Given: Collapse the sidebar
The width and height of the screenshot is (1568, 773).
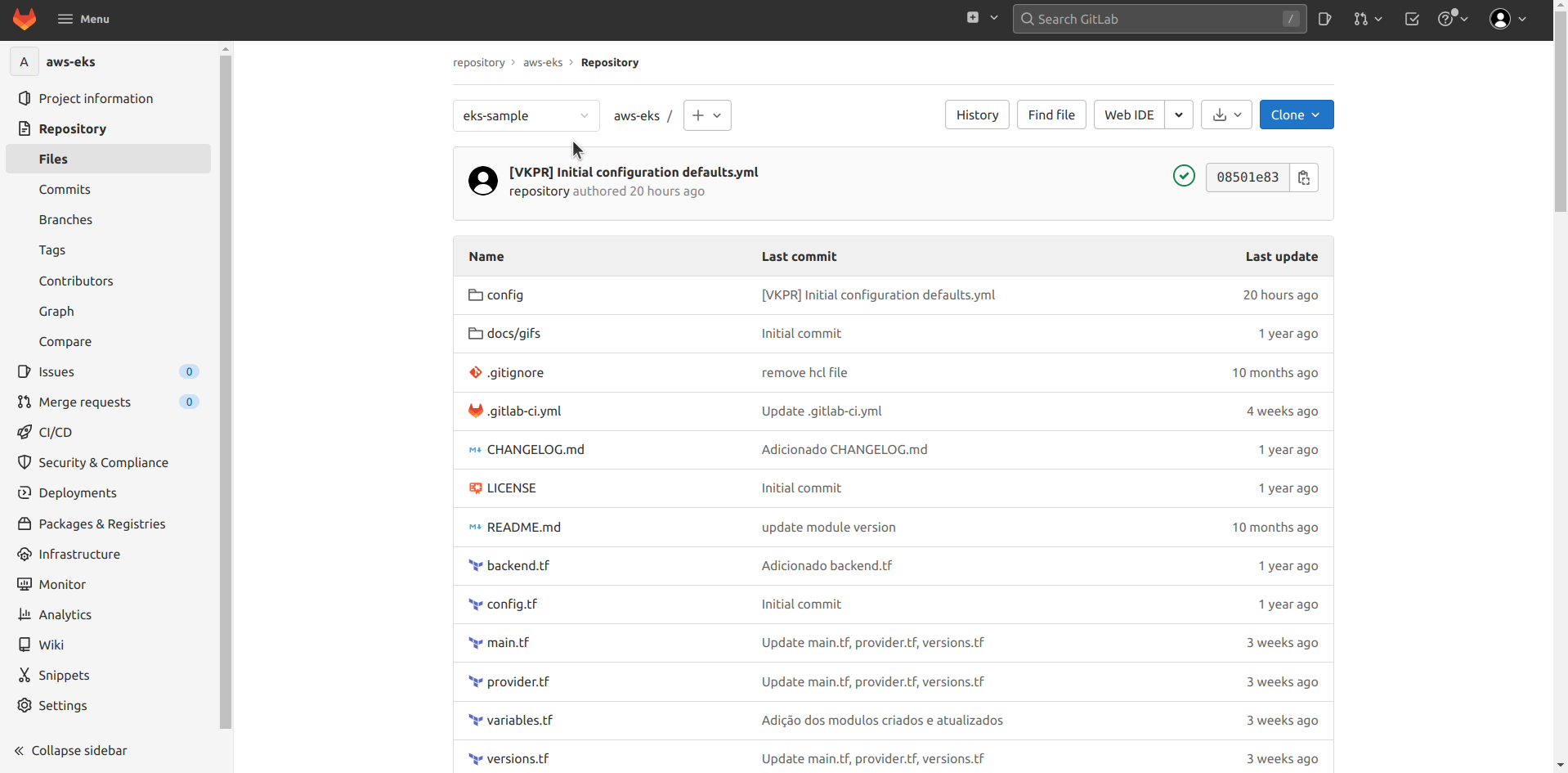Looking at the screenshot, I should [x=71, y=750].
